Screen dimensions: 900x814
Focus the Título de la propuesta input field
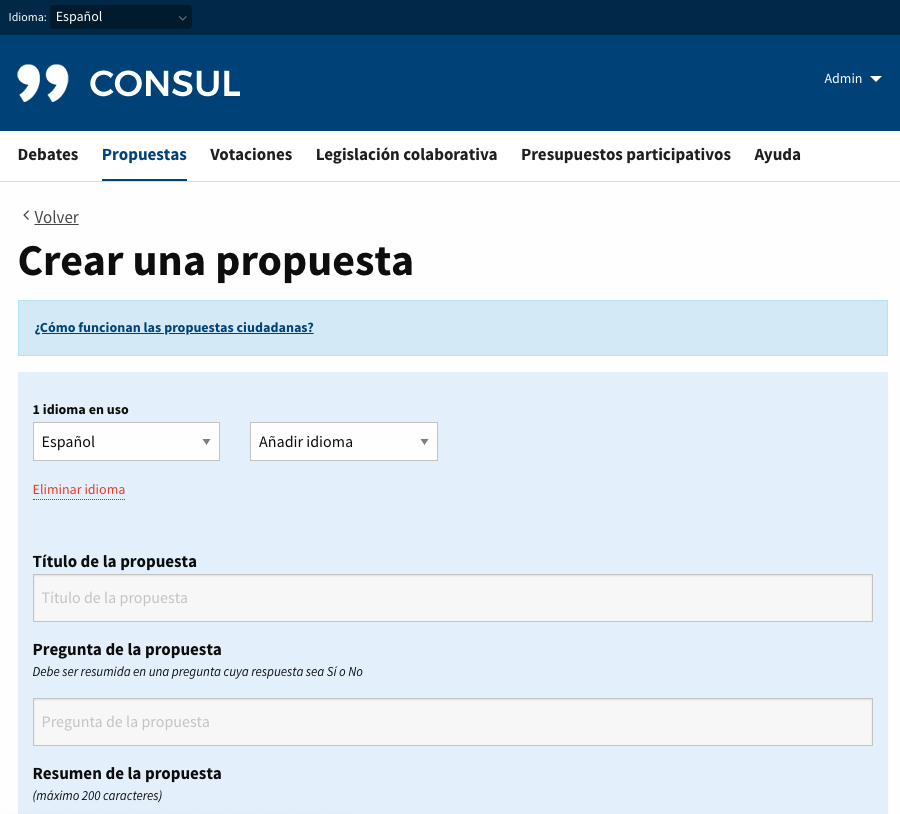pyautogui.click(x=452, y=598)
